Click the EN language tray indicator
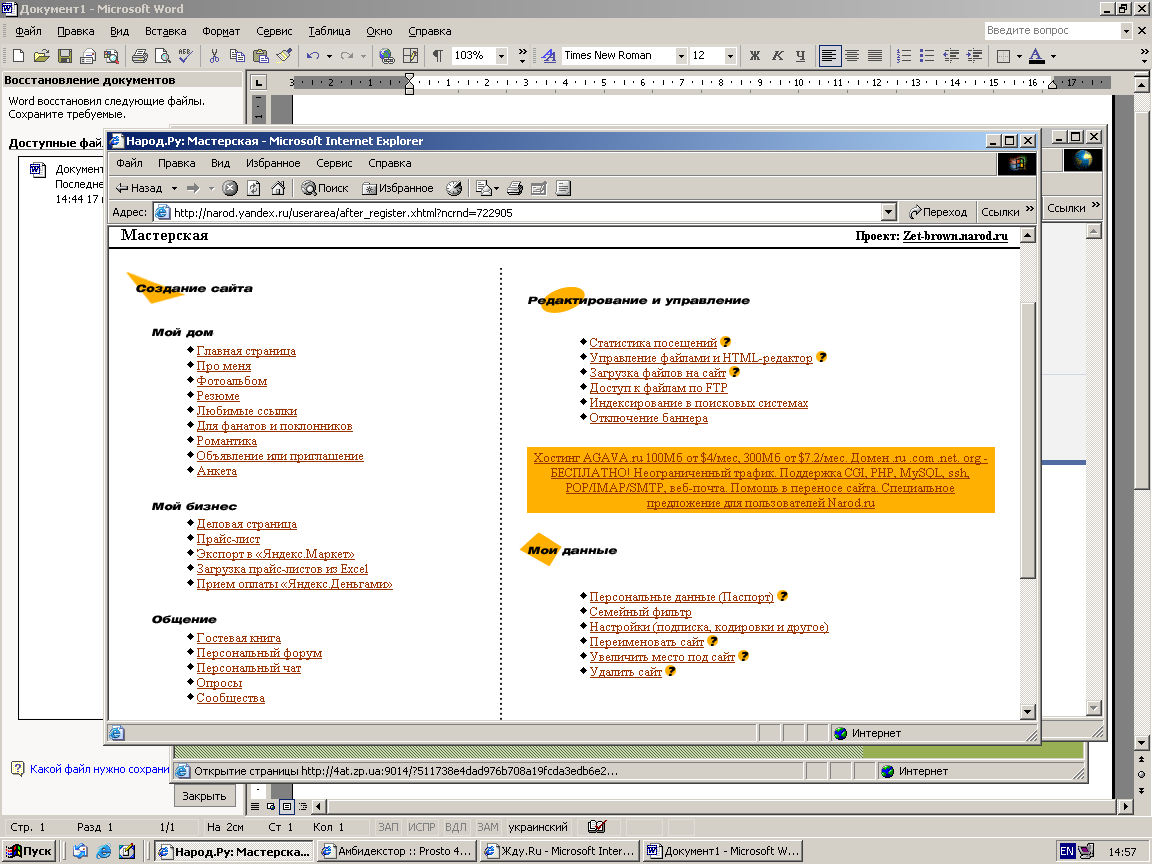The width and height of the screenshot is (1152, 864). [1067, 852]
